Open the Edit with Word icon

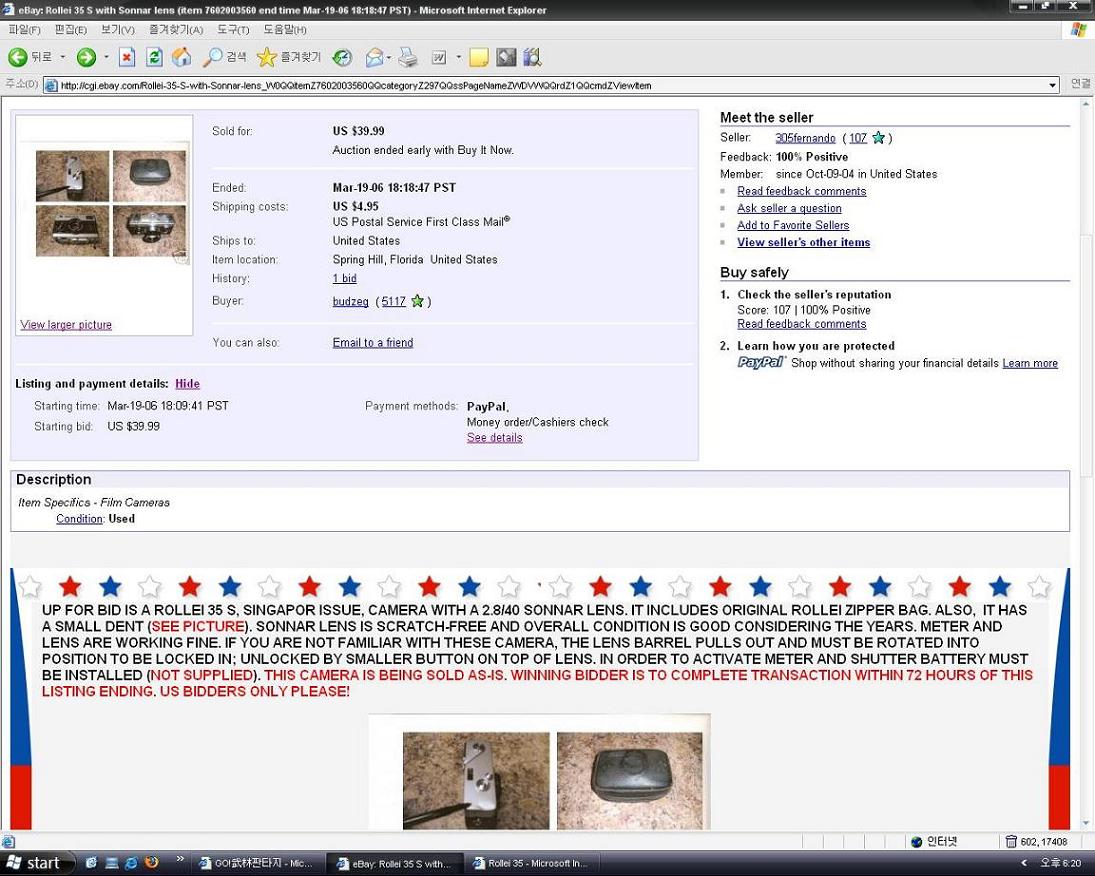pos(439,57)
